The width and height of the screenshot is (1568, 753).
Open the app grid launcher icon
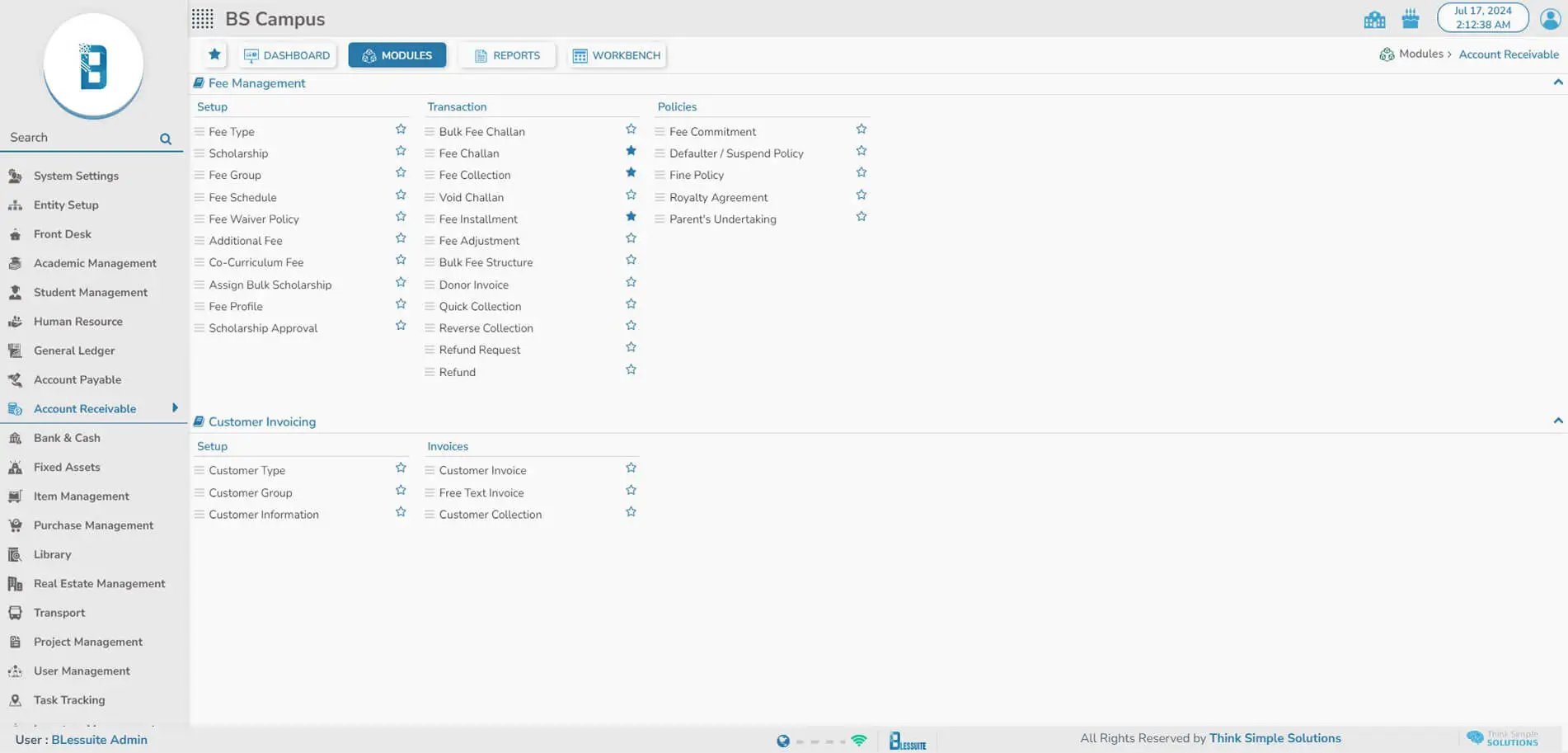coord(203,19)
